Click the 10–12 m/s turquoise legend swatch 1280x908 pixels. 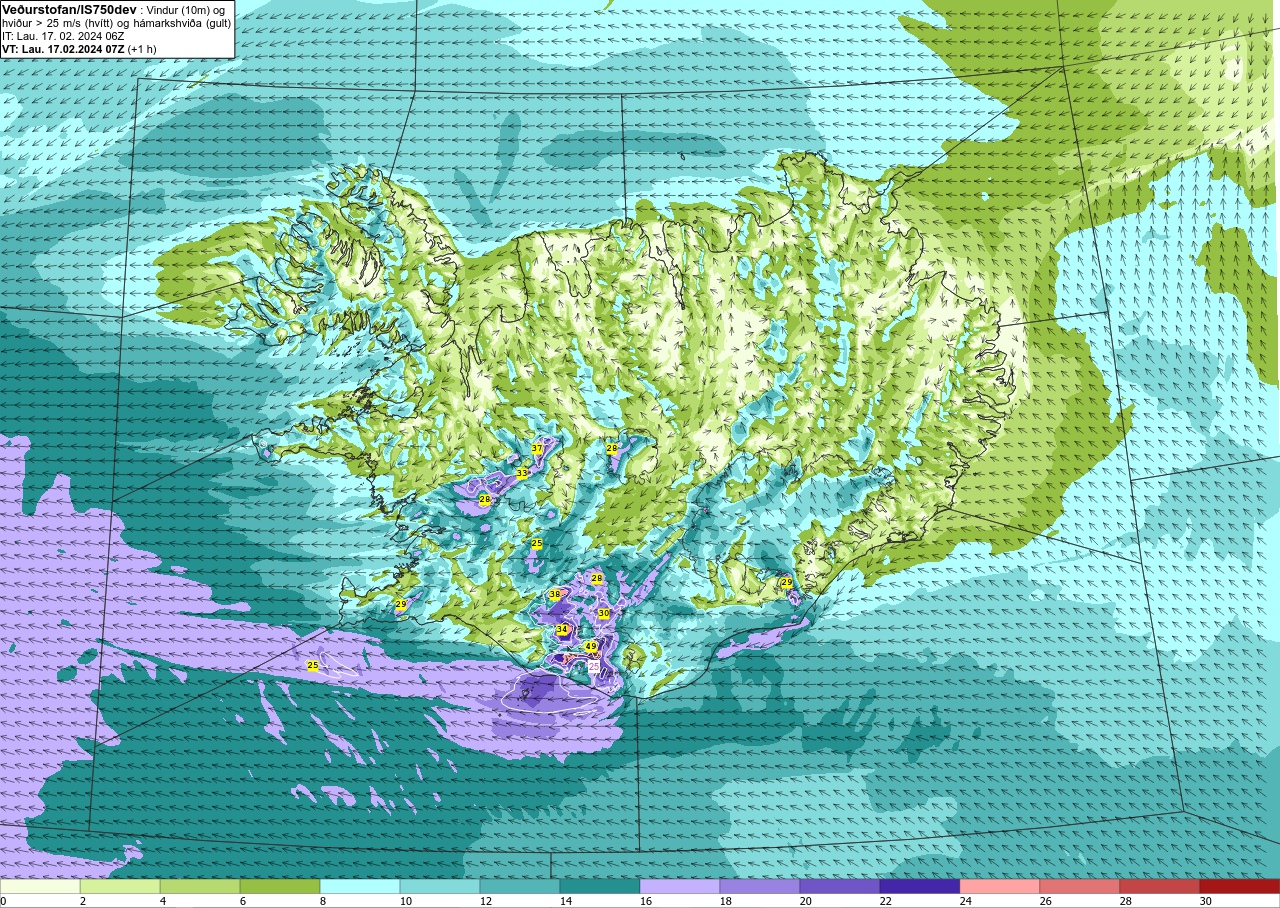click(x=440, y=886)
